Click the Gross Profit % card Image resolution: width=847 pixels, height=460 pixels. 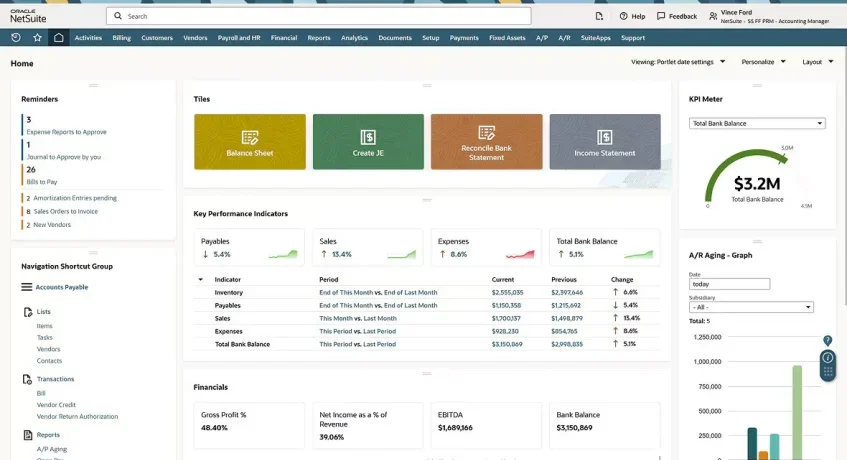(x=249, y=425)
